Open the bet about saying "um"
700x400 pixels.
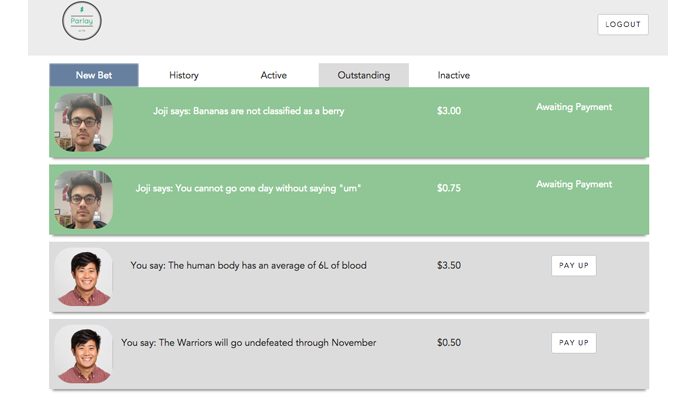point(248,188)
